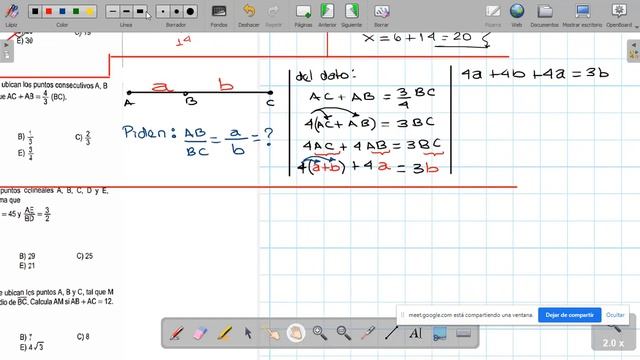Go to previous page with Anterior

[327, 15]
